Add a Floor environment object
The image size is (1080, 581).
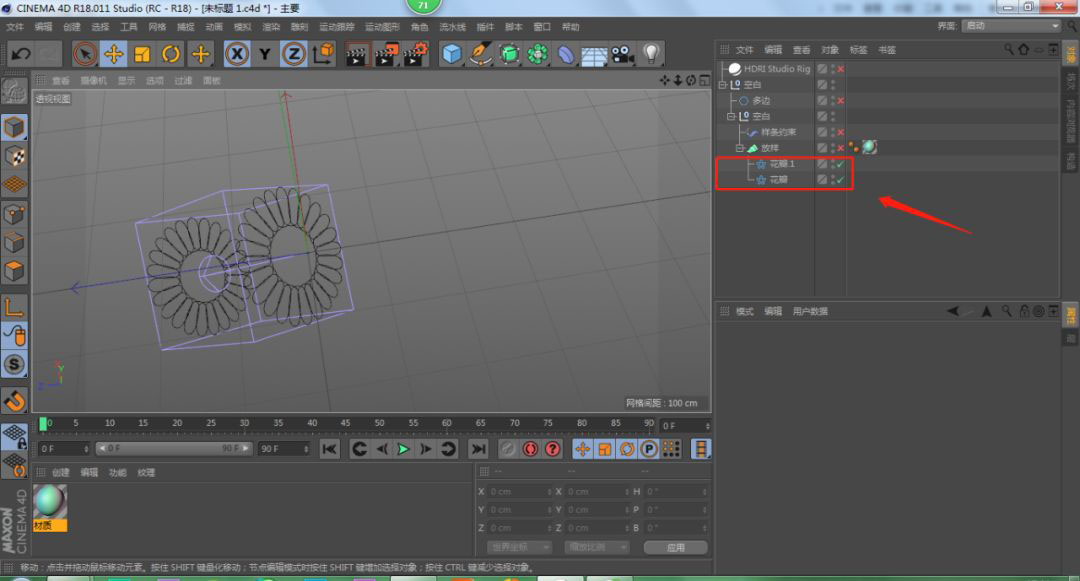[x=594, y=55]
